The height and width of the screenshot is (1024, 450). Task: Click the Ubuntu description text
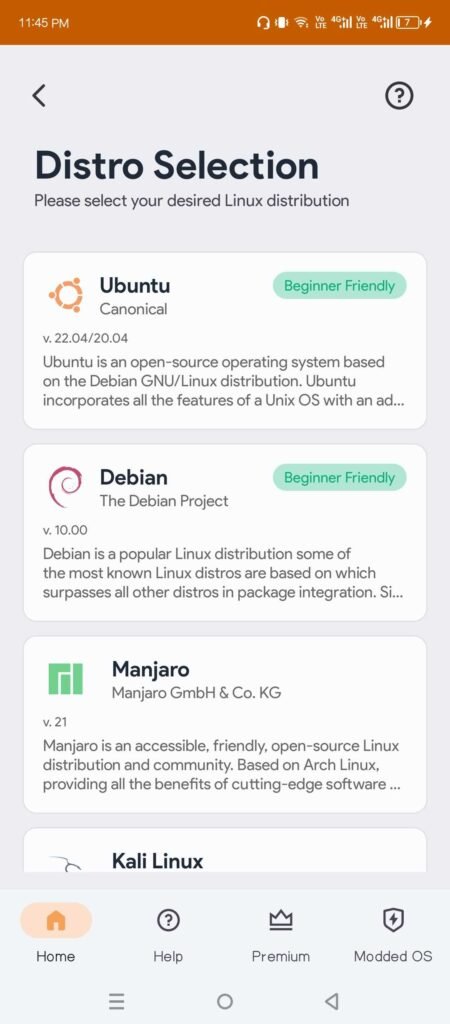(x=224, y=381)
